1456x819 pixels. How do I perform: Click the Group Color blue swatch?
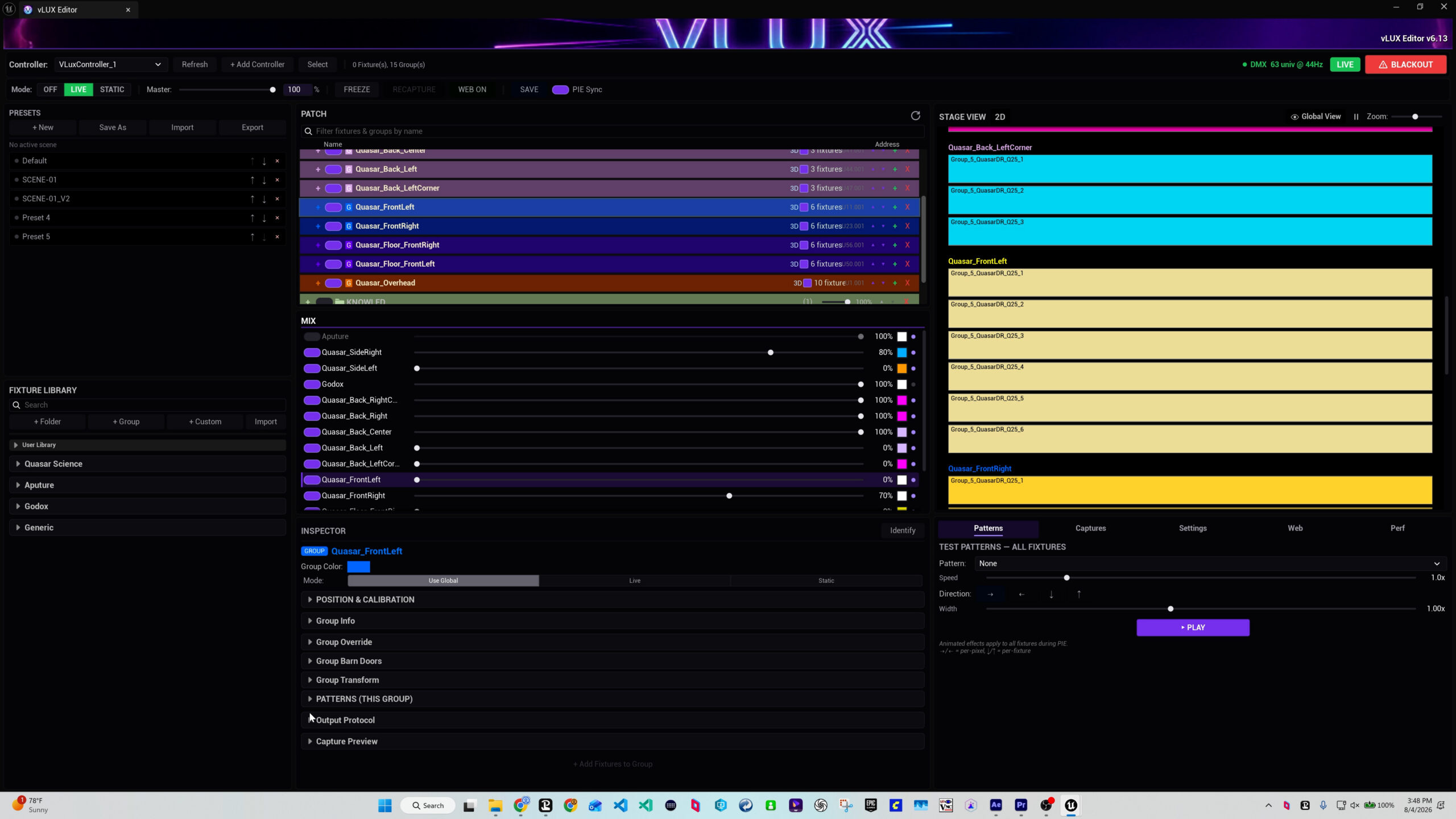pos(358,566)
